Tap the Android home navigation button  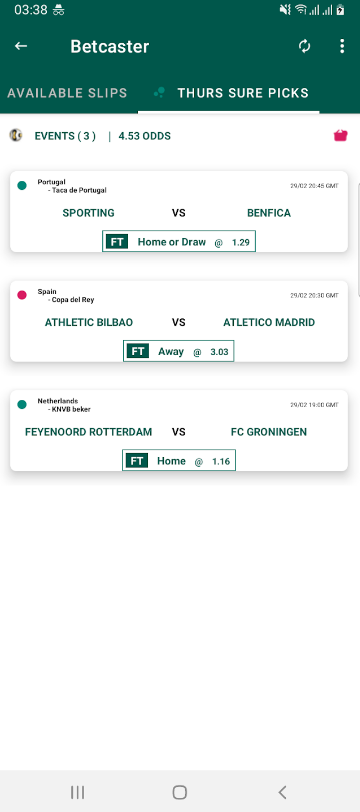coord(180,792)
